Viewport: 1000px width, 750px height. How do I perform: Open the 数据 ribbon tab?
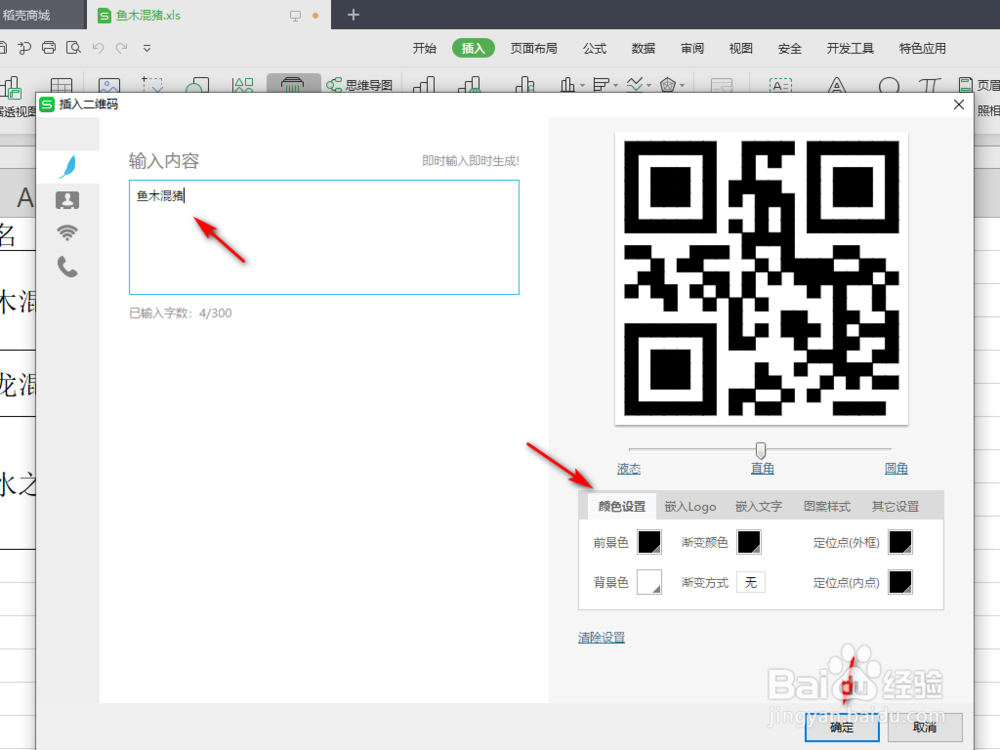point(643,48)
